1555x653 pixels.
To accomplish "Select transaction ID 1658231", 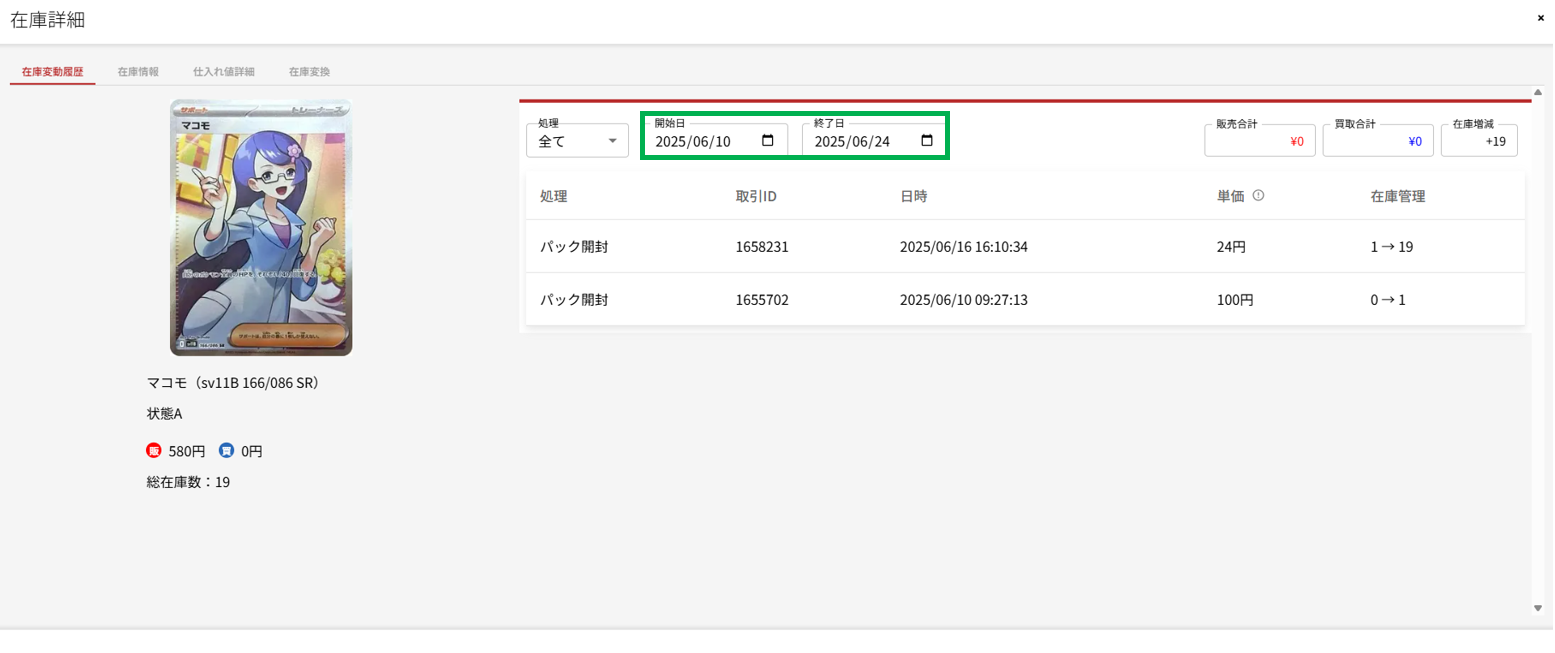I will click(763, 246).
